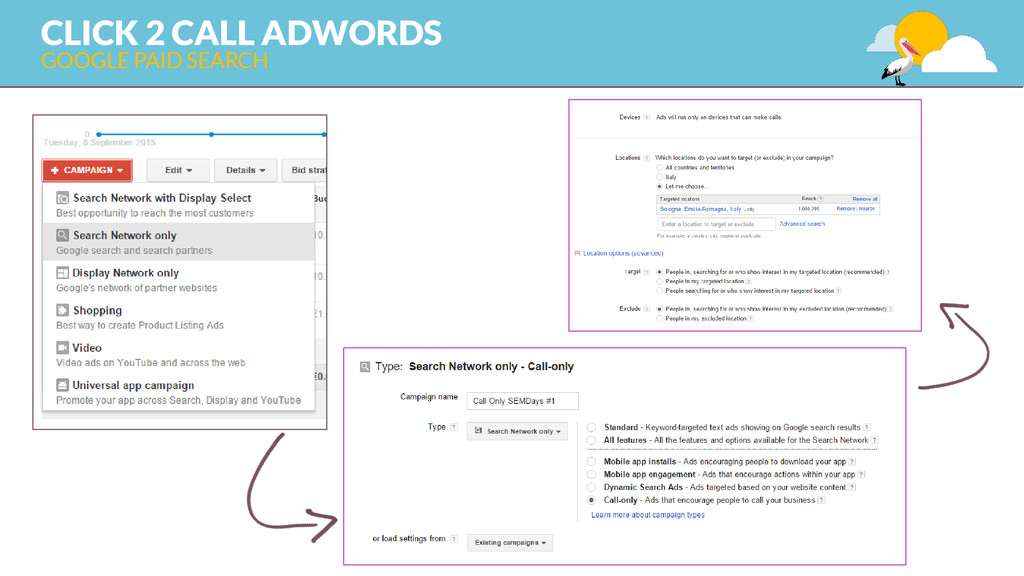Click the Shopping campaign tag icon
The height and width of the screenshot is (576, 1024).
coord(63,310)
